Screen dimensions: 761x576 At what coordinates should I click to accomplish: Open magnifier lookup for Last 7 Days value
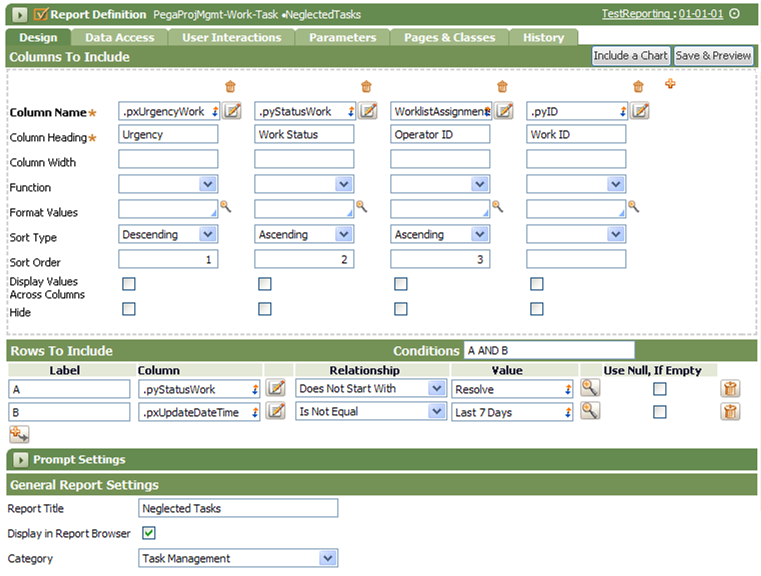590,411
